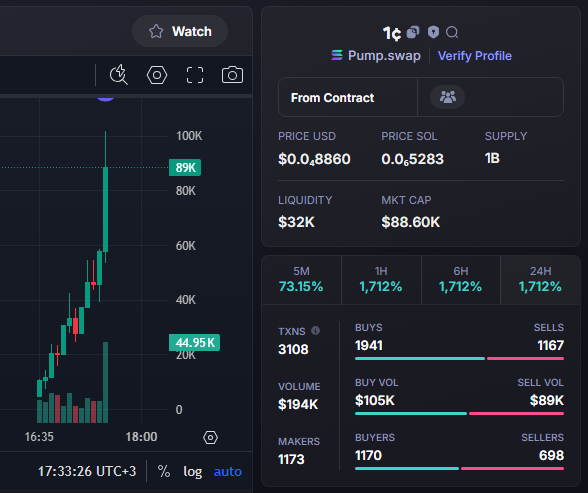
Task: Open price axis settings hexagon icon
Action: tap(210, 437)
